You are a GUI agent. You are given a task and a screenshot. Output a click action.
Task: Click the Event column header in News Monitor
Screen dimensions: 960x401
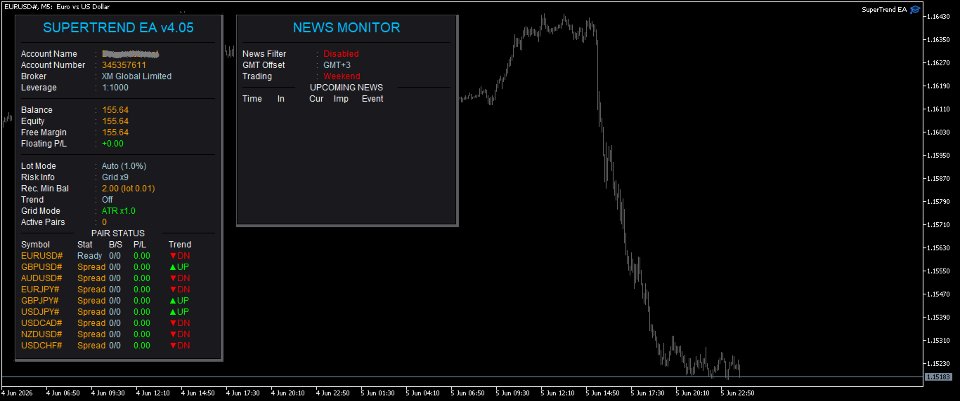coord(372,99)
